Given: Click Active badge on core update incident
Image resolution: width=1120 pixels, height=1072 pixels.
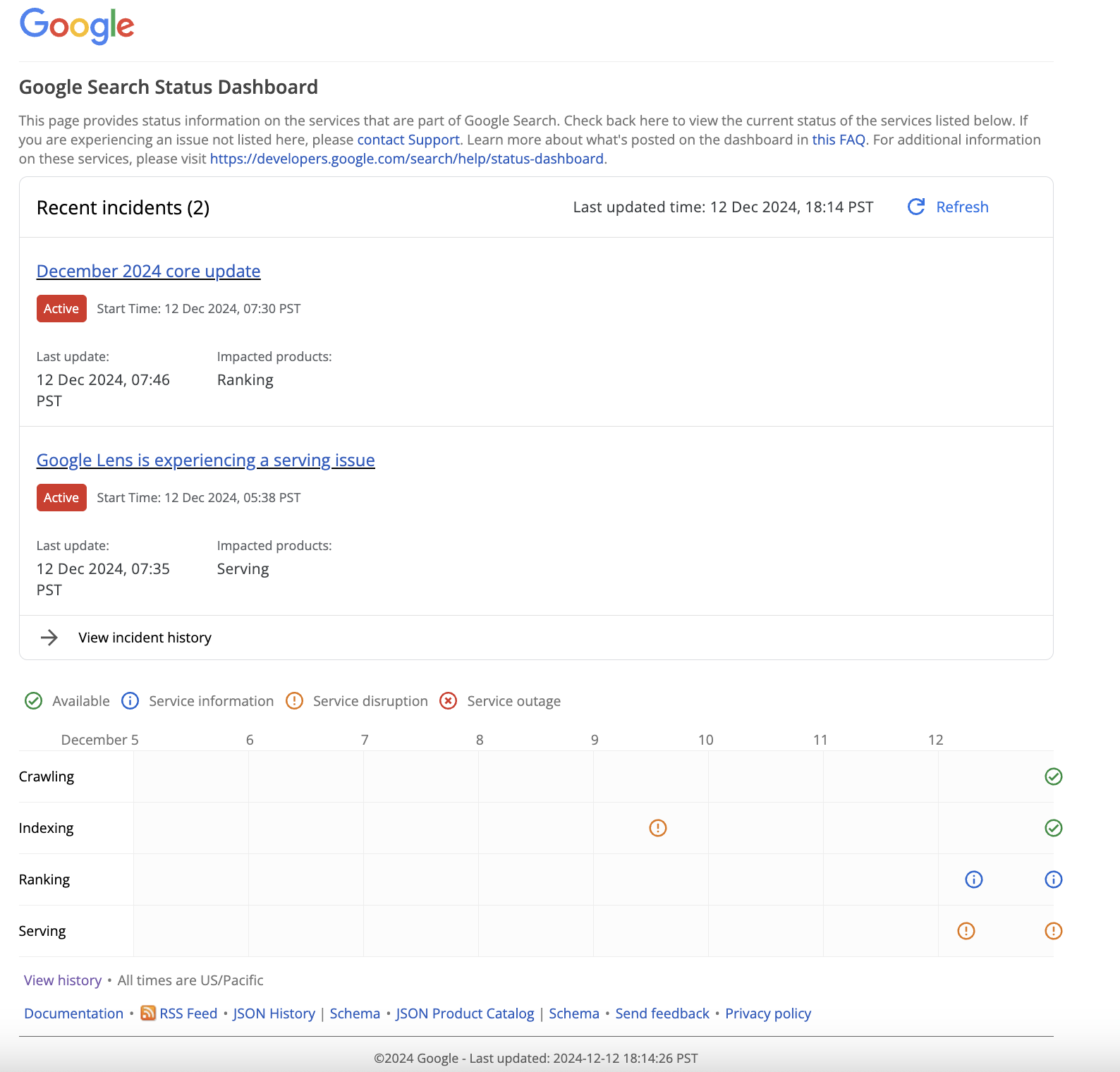Looking at the screenshot, I should pyautogui.click(x=61, y=309).
